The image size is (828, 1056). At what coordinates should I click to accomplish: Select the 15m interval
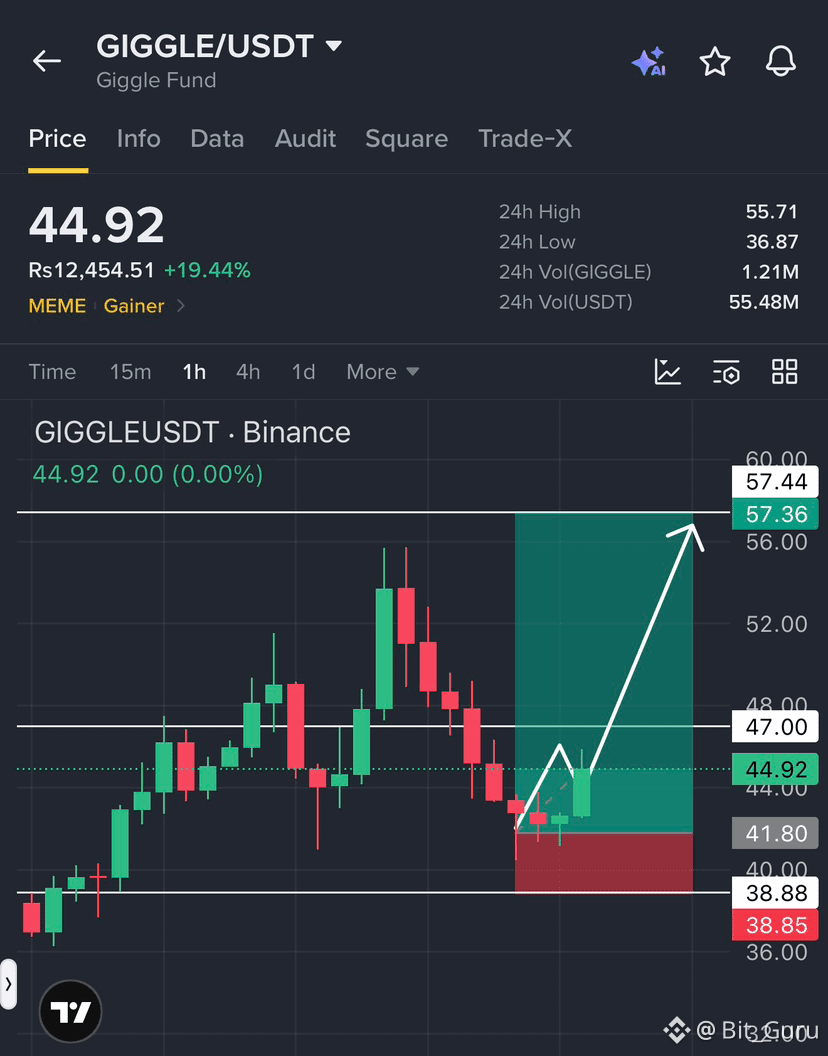pos(131,372)
